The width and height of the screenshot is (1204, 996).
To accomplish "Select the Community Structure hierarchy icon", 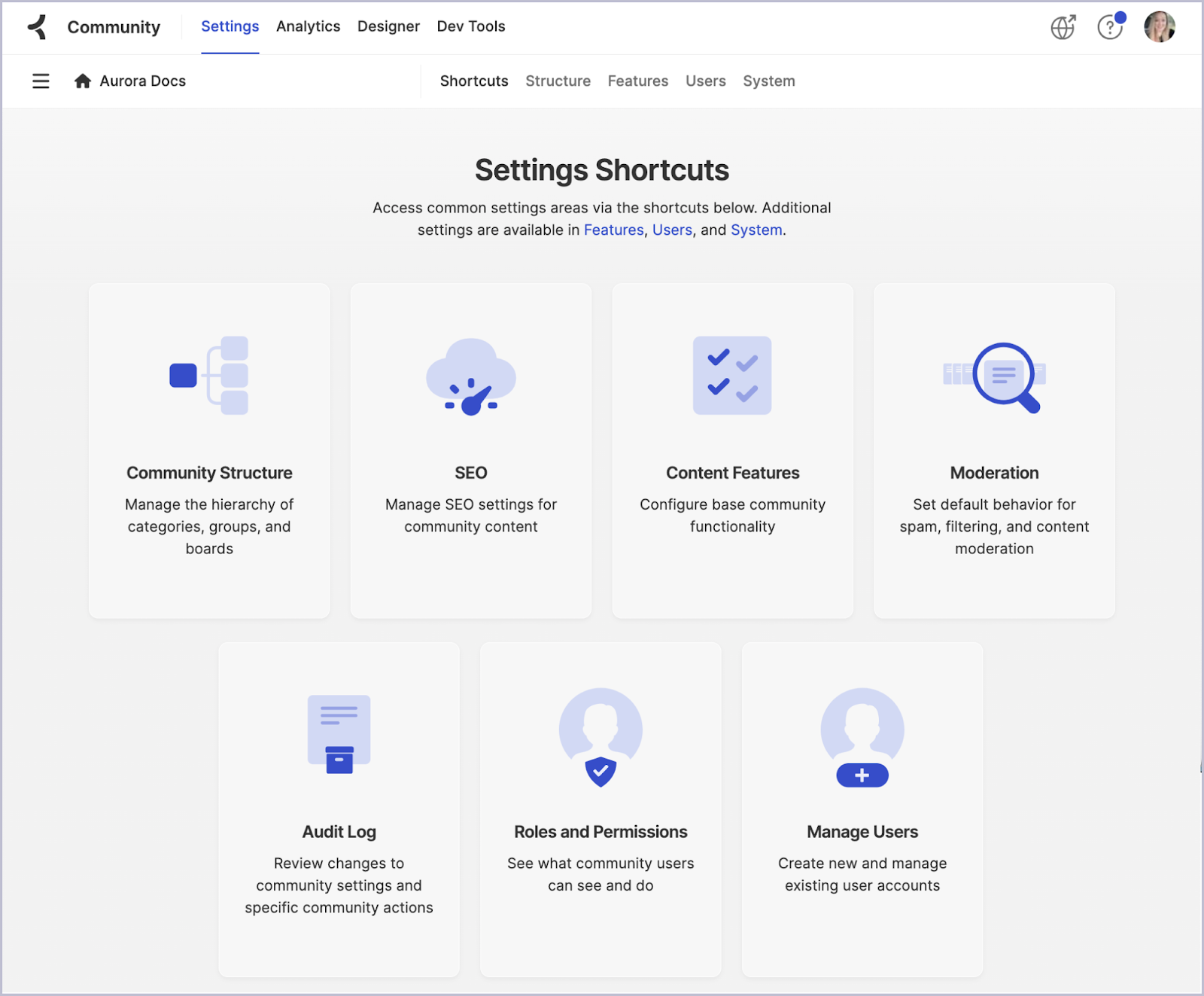I will point(209,376).
